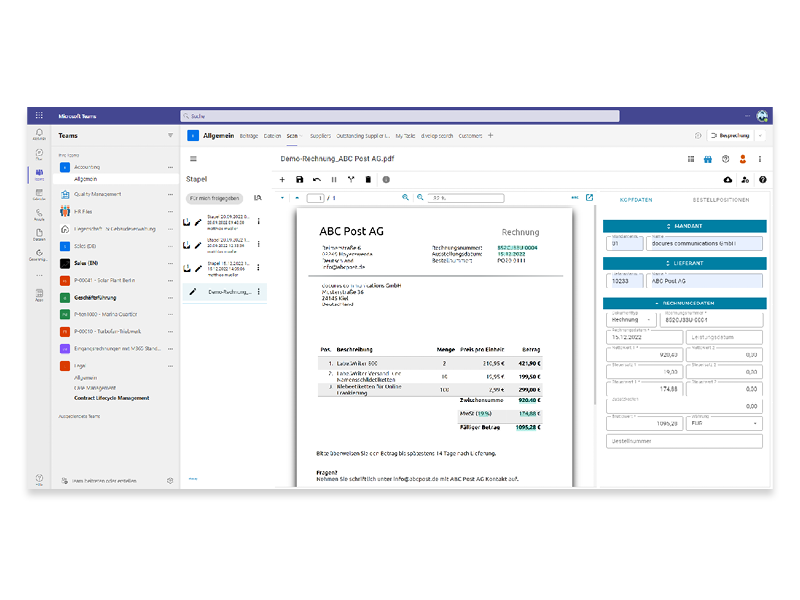Open Apps in the Teams rail
The width and height of the screenshot is (800, 600).
pos(39,294)
